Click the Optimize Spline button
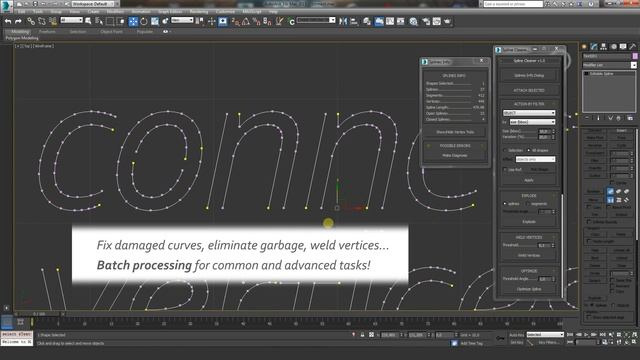640x360 pixels. 529,289
